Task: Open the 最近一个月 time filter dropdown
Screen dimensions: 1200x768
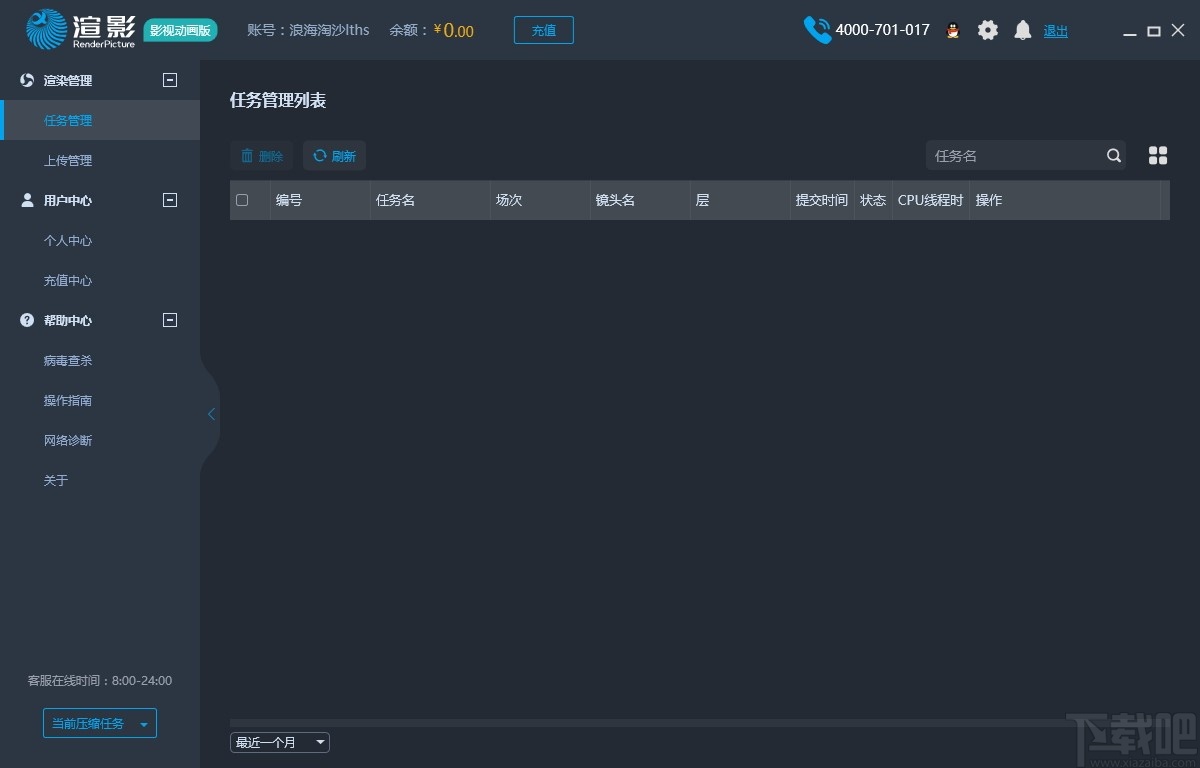Action: 280,742
